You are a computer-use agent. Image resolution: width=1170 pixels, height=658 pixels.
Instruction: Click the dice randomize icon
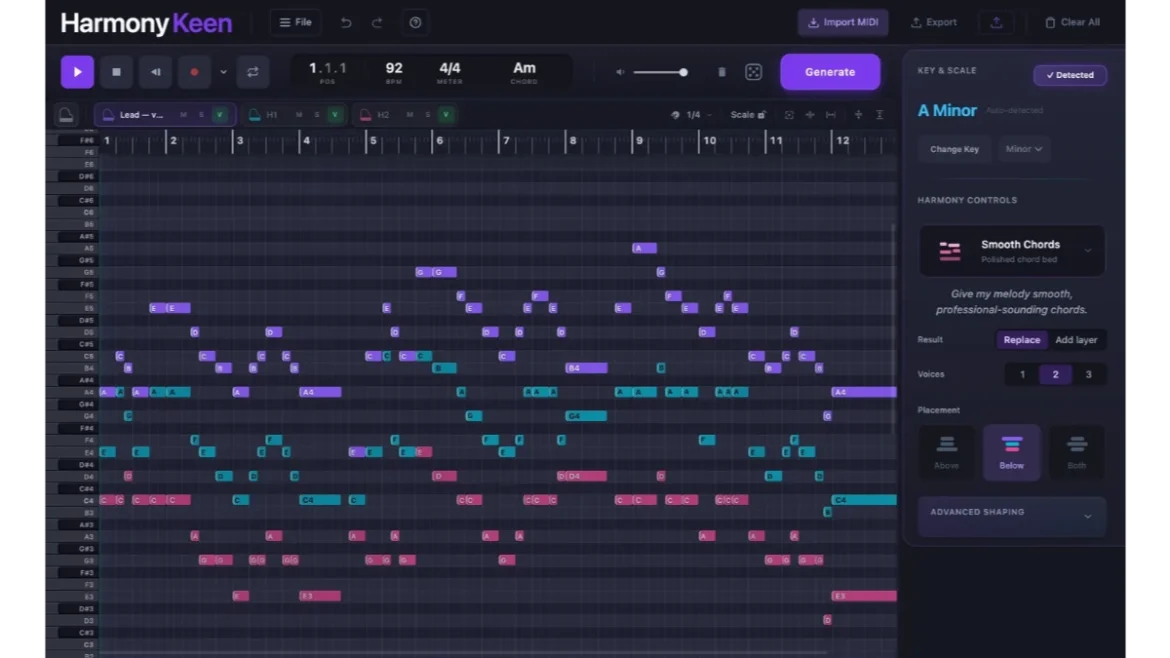tap(754, 72)
